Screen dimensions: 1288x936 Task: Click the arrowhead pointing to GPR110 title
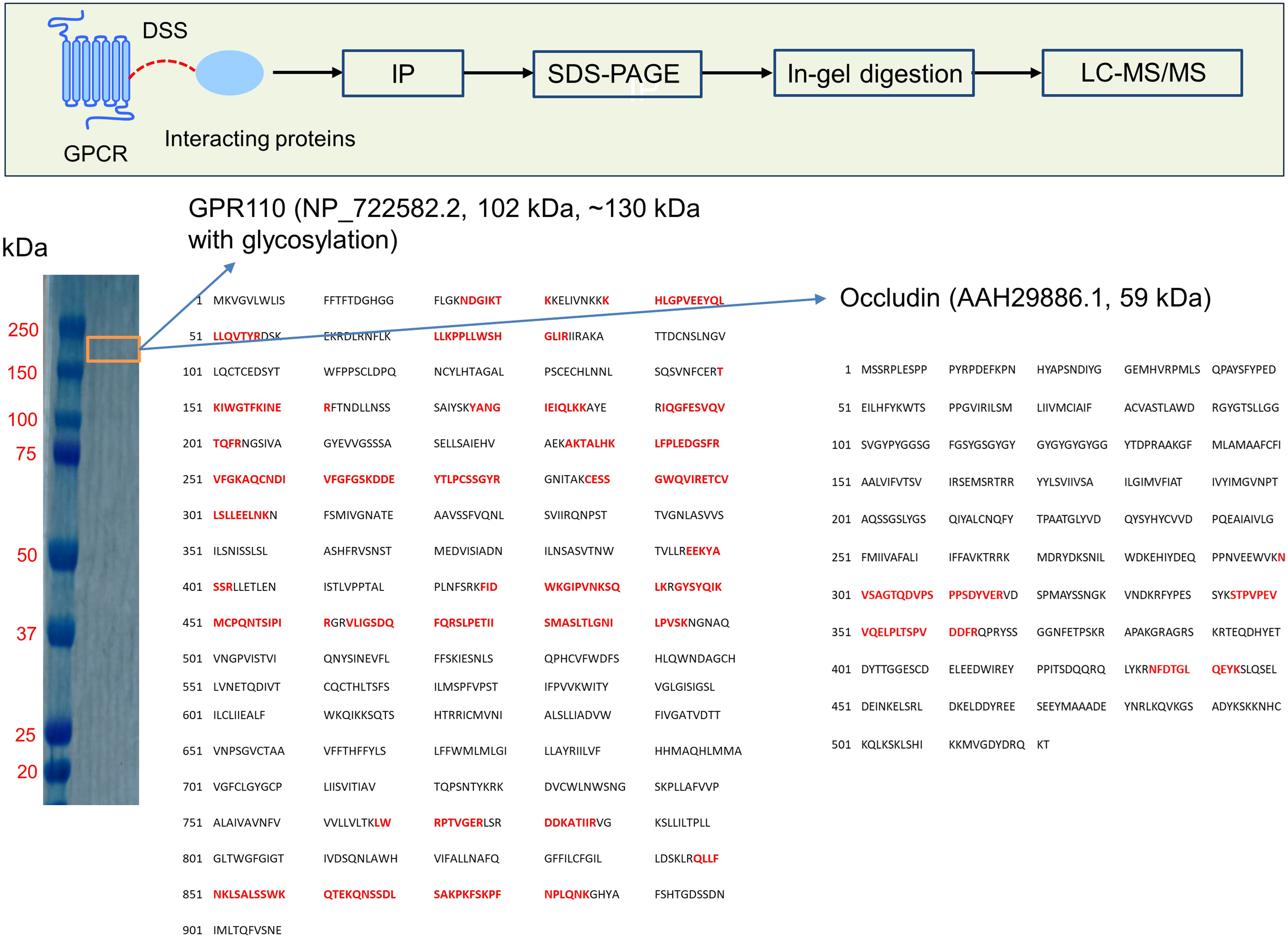229,267
